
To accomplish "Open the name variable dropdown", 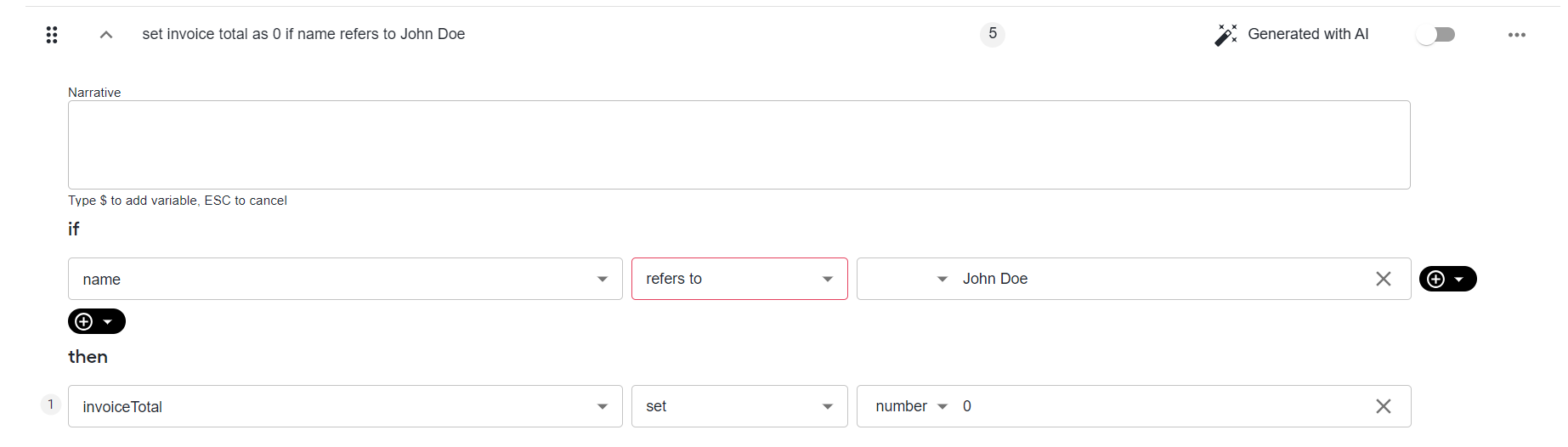I will 345,279.
